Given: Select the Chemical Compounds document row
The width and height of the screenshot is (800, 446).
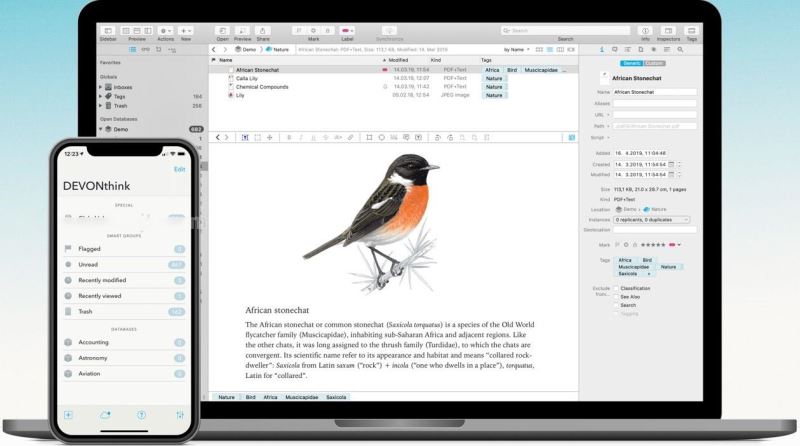Looking at the screenshot, I should 393,87.
